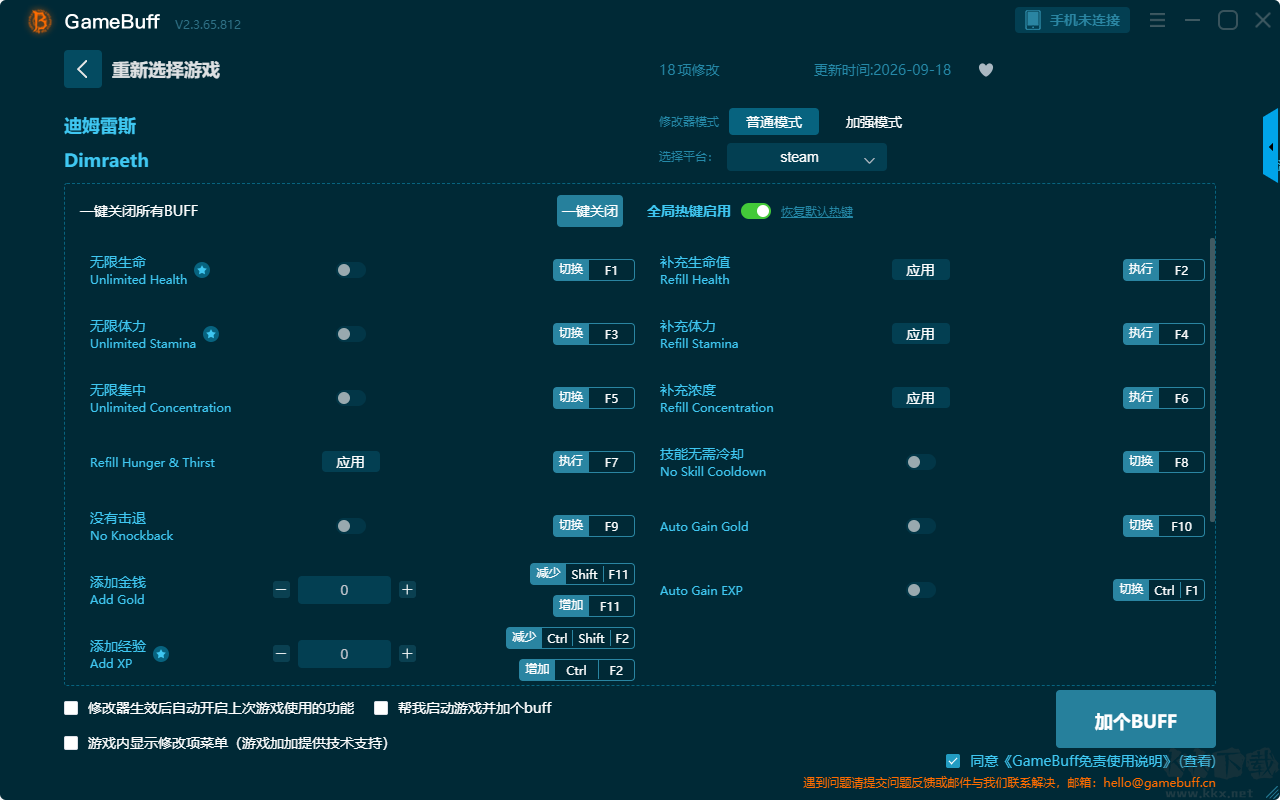Click star badge next to Unlimited Health
The image size is (1280, 800).
coord(202,270)
